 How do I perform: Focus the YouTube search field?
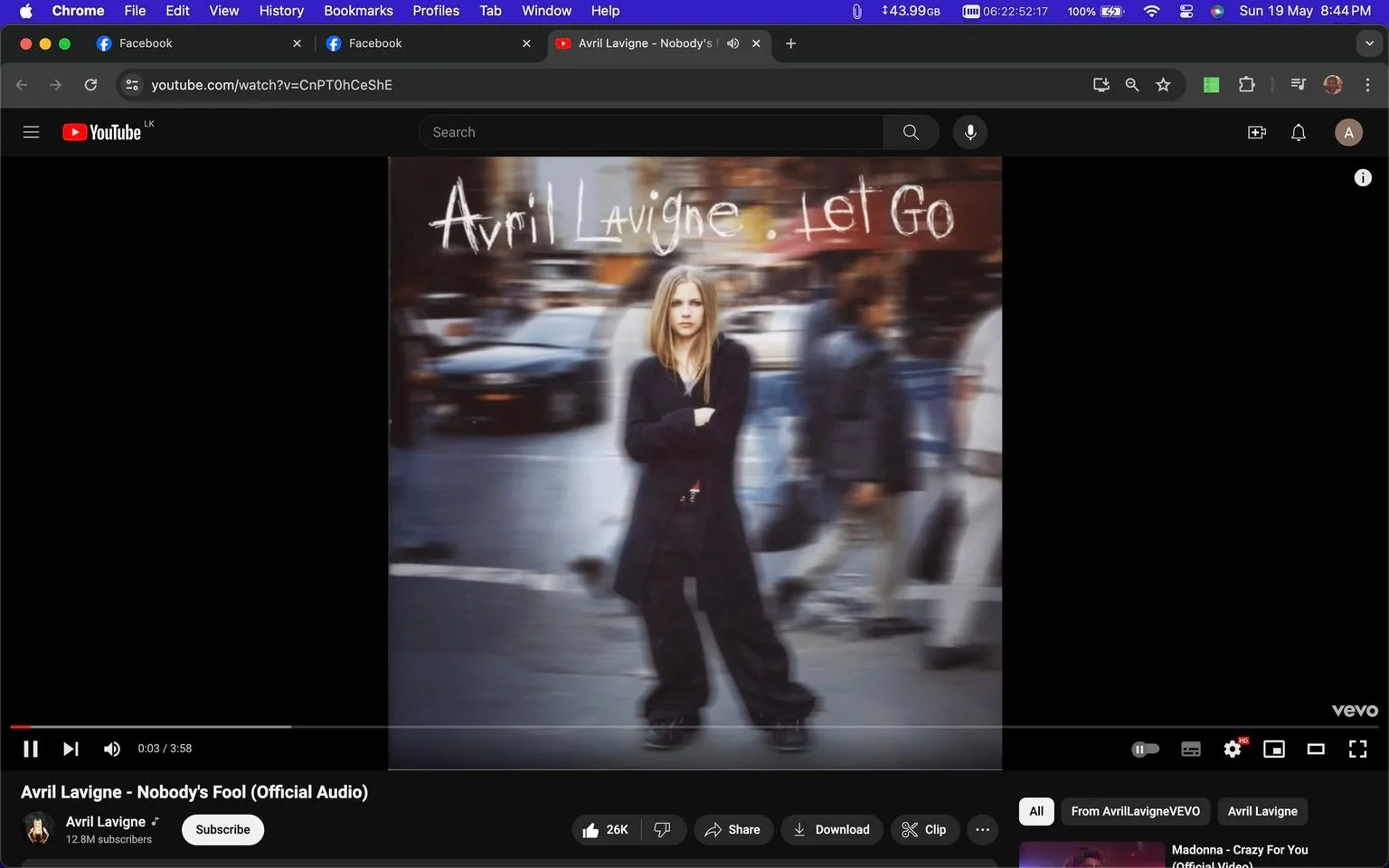pos(651,132)
